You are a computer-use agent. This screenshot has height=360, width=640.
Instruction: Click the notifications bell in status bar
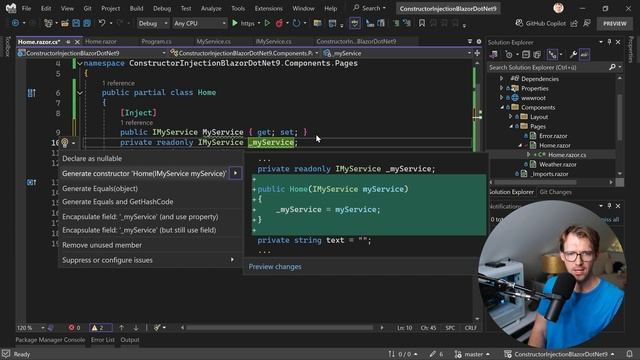(629, 354)
